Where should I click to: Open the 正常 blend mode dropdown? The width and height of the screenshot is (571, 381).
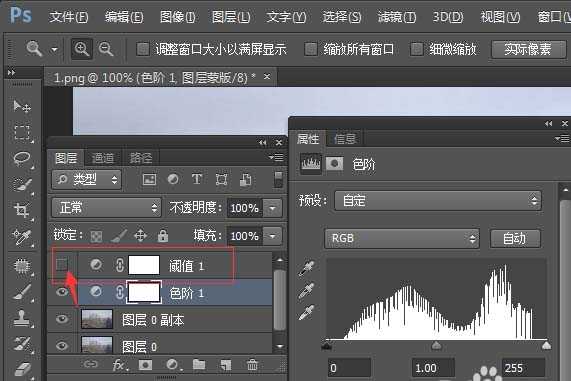pyautogui.click(x=106, y=208)
